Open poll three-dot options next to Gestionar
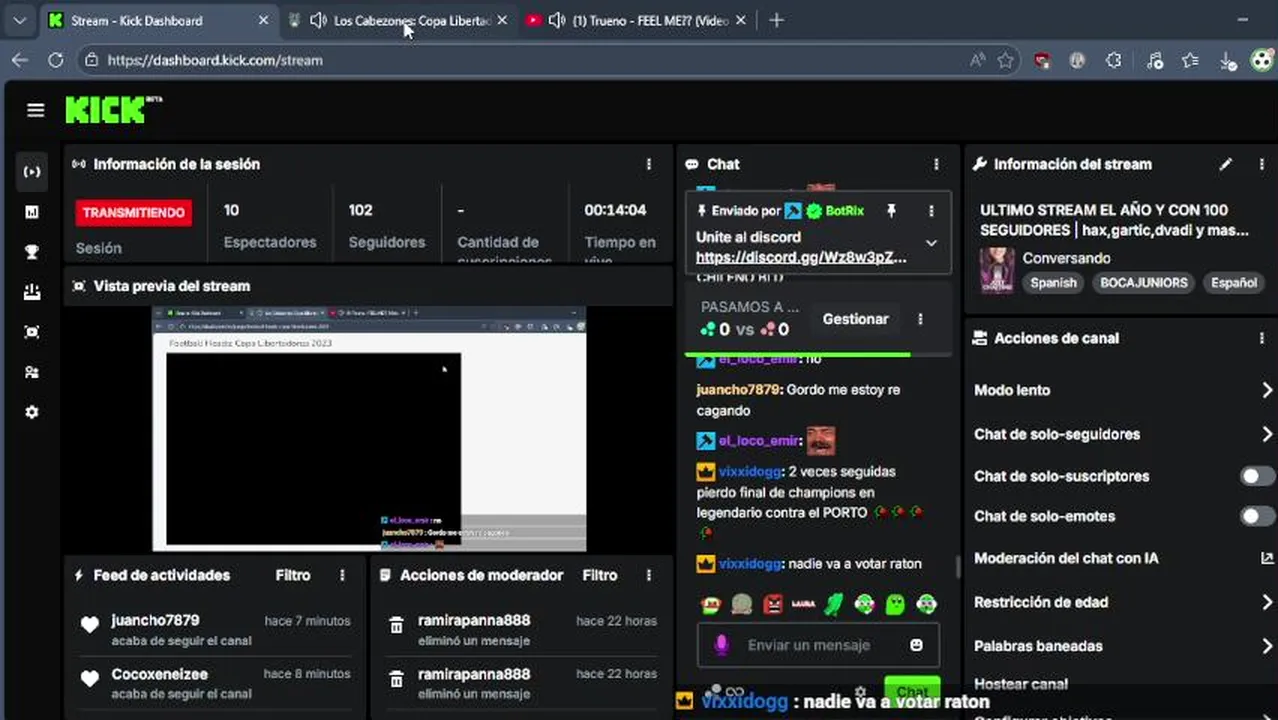Screen dimensions: 1278x720 (x=920, y=319)
